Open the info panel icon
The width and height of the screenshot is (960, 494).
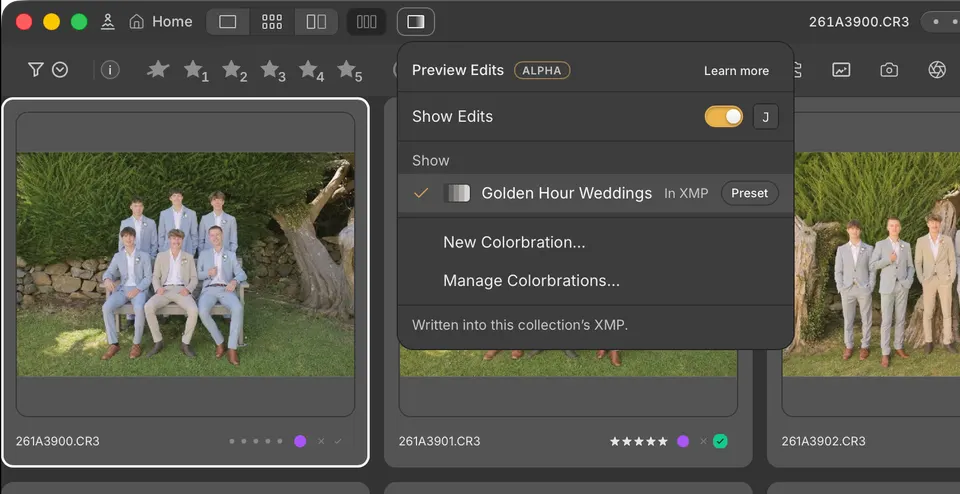pyautogui.click(x=110, y=70)
